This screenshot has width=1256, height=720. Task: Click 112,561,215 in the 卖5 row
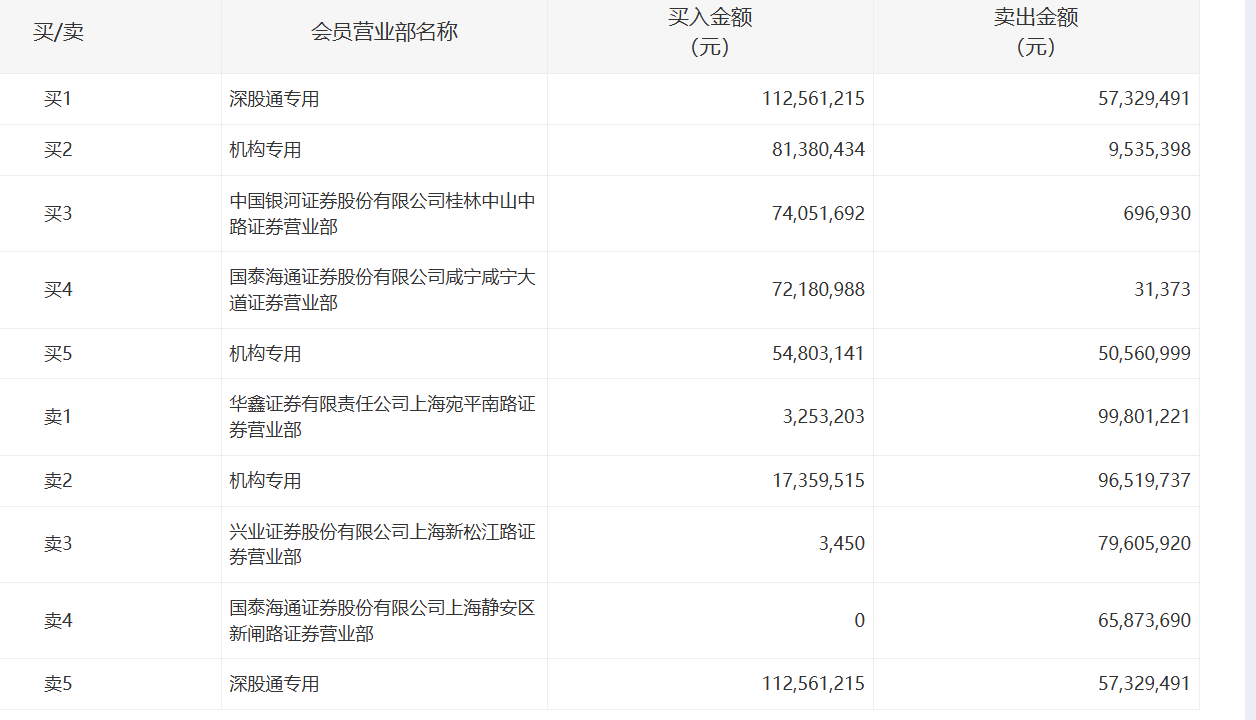pyautogui.click(x=813, y=684)
